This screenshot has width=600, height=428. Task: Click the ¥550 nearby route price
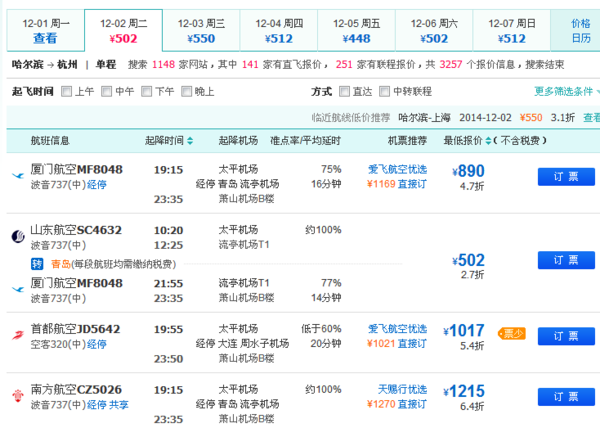(x=531, y=117)
